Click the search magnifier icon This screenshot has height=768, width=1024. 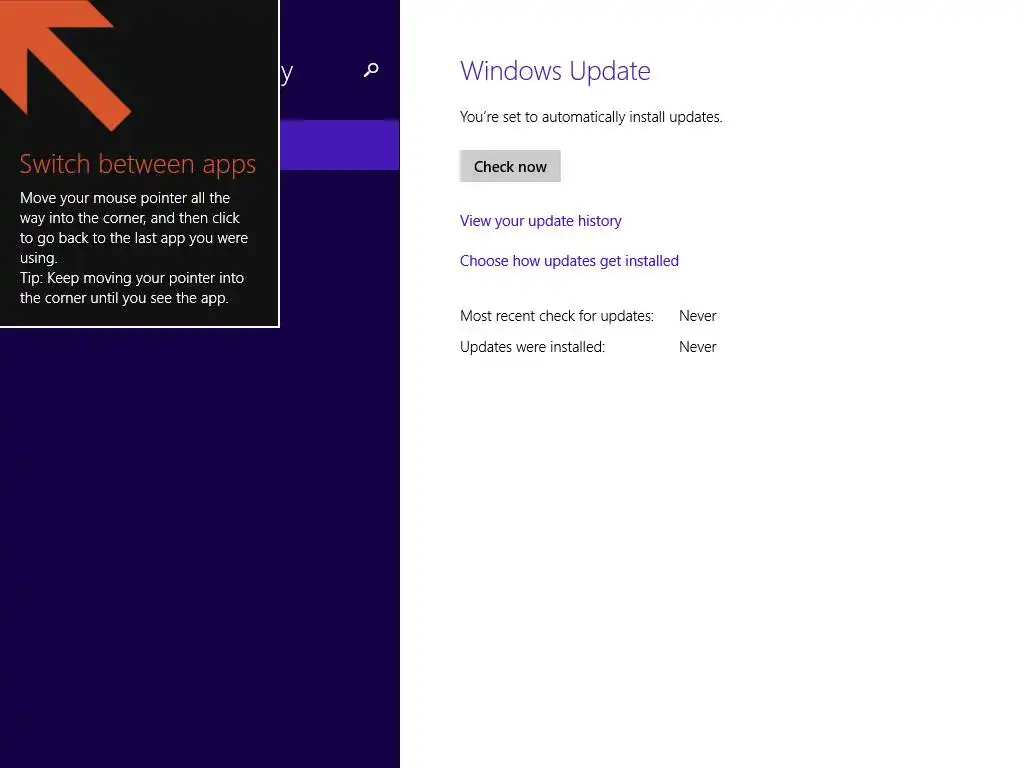point(371,69)
